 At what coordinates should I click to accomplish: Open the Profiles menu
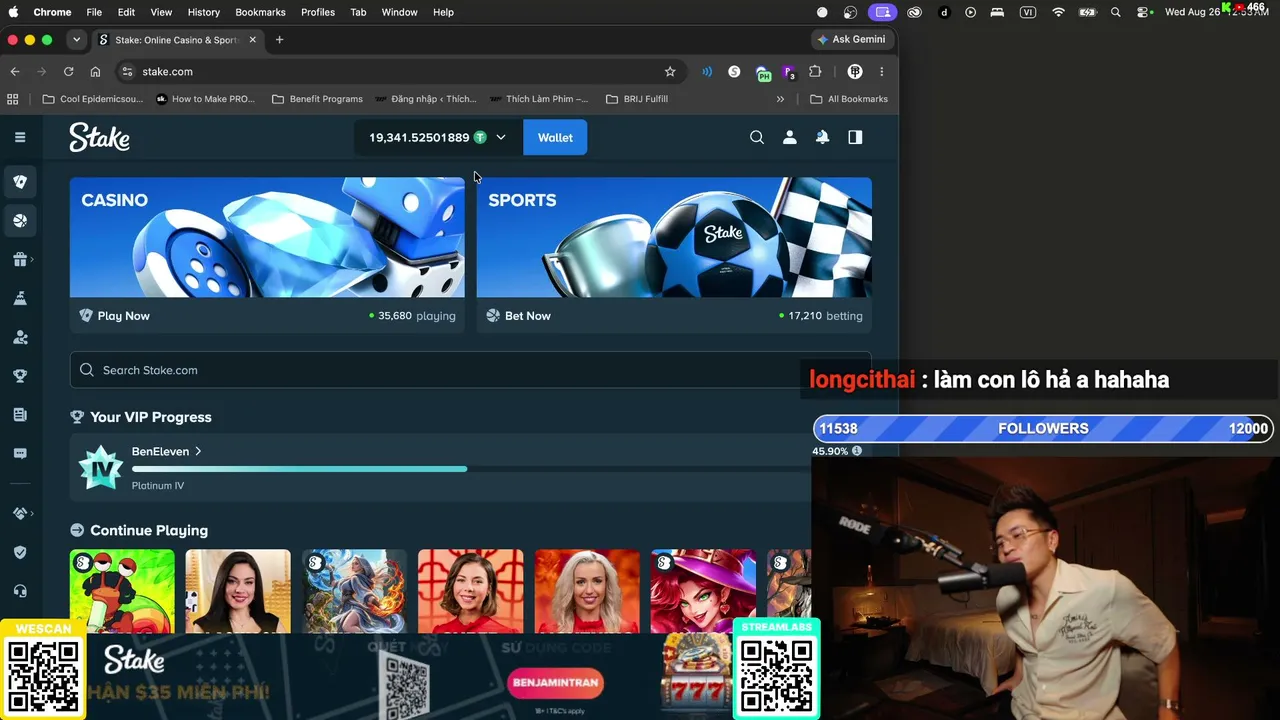click(x=318, y=12)
